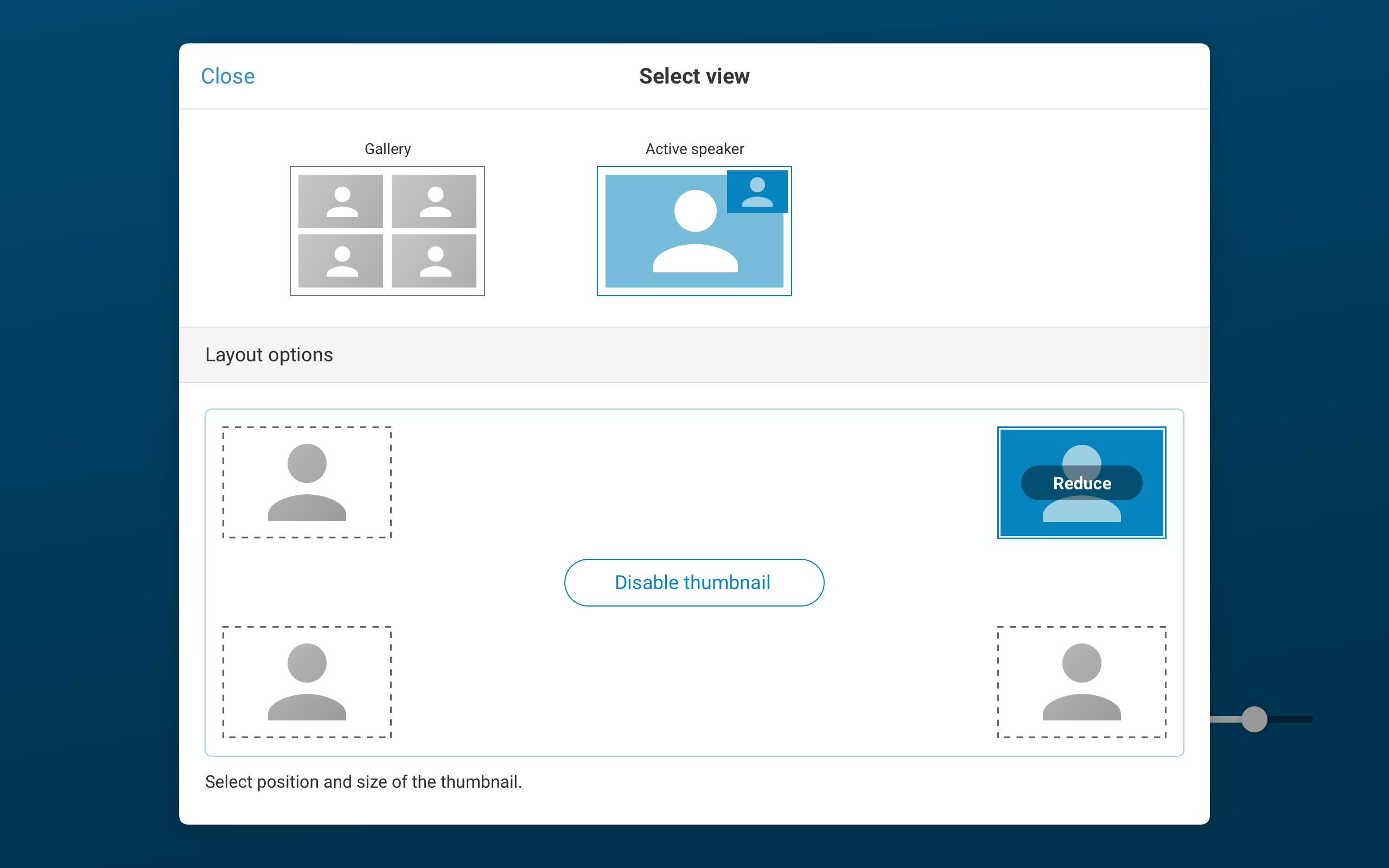
Task: Choose the Gallery view layout
Action: (x=387, y=231)
